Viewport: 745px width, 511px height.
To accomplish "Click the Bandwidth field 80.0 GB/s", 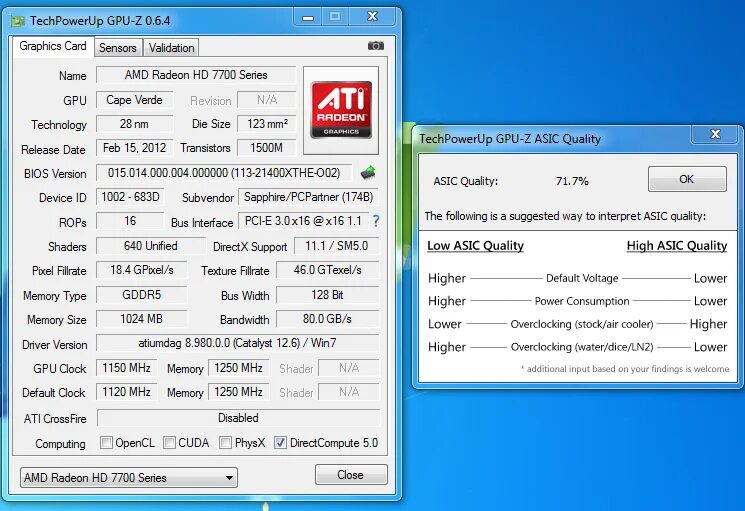I will click(x=327, y=318).
